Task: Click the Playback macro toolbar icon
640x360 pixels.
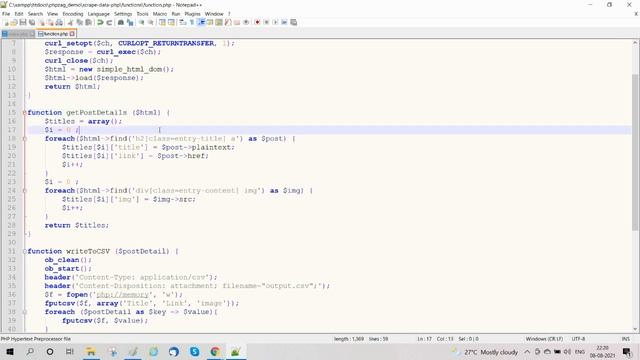Action: (275, 22)
